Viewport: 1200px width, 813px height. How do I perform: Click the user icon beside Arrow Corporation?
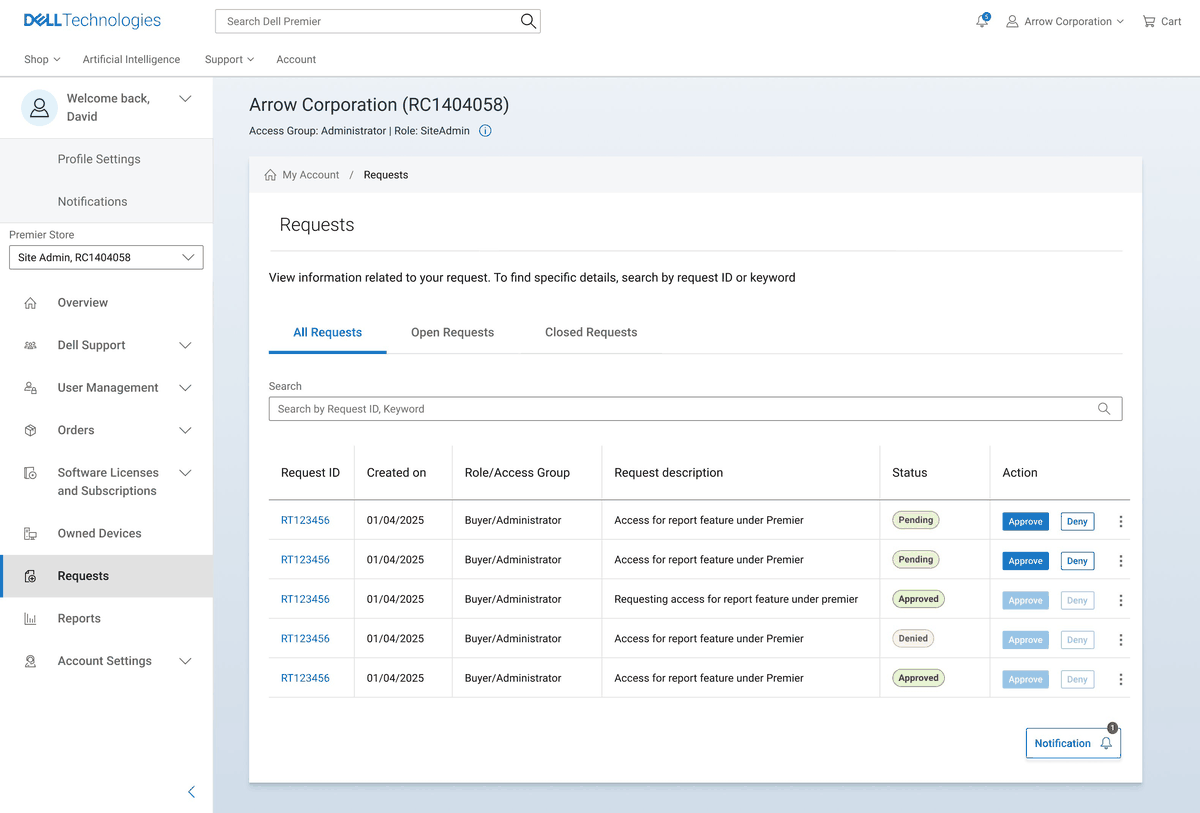(x=1012, y=21)
